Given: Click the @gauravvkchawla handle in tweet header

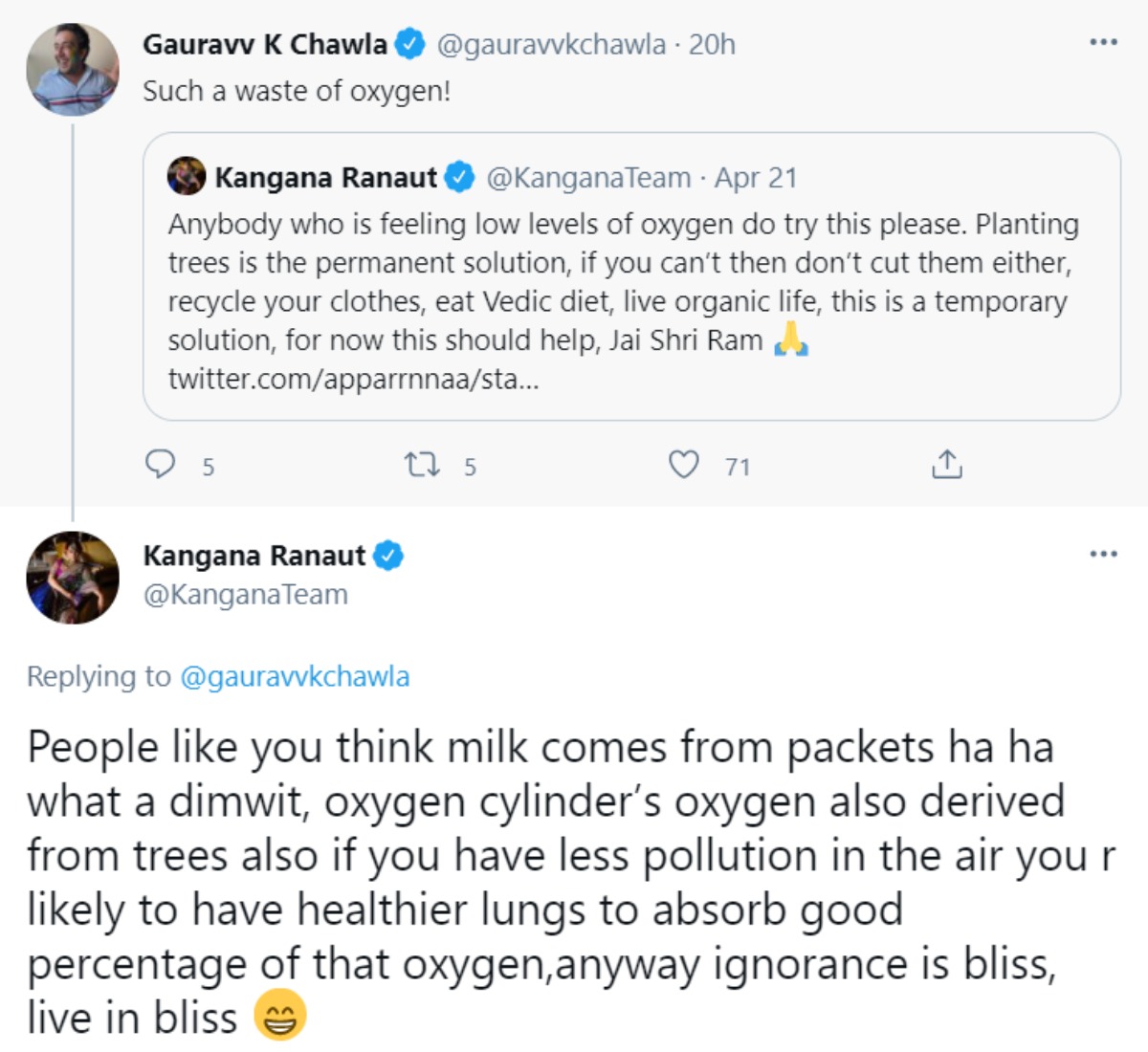Looking at the screenshot, I should 551,44.
